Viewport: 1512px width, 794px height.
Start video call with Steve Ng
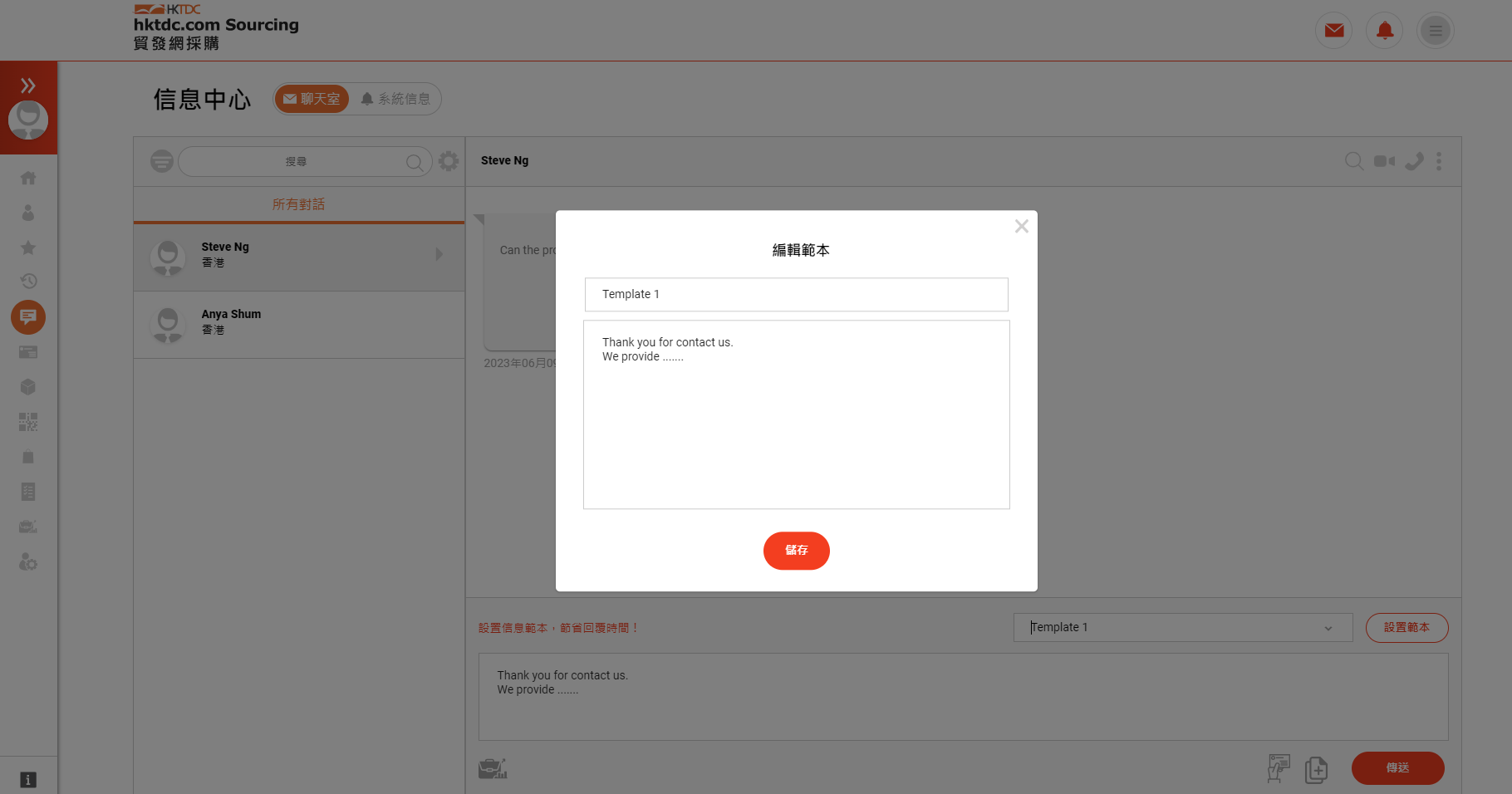click(1384, 161)
